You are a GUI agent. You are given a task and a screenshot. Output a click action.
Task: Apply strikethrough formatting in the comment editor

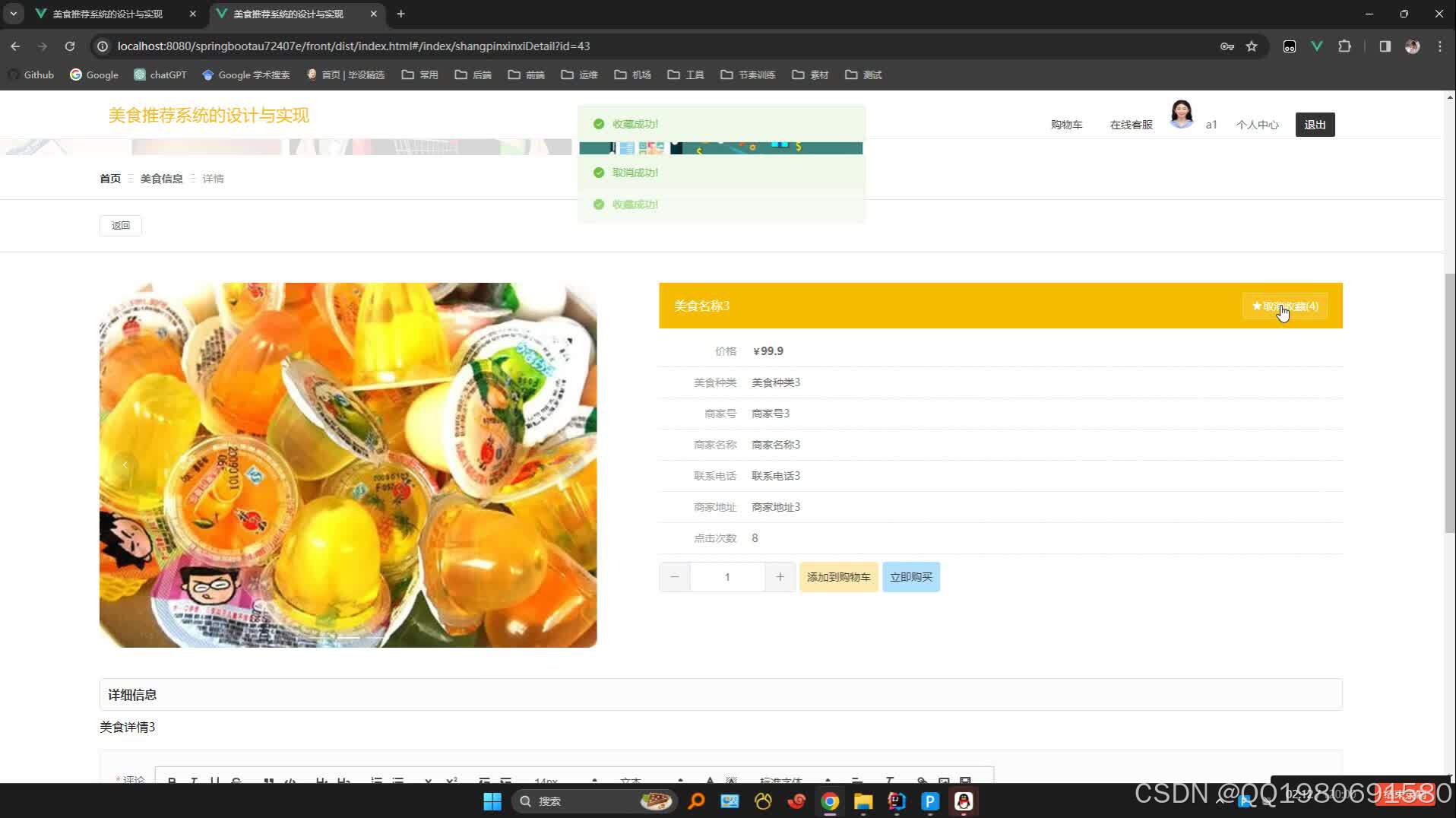click(236, 782)
